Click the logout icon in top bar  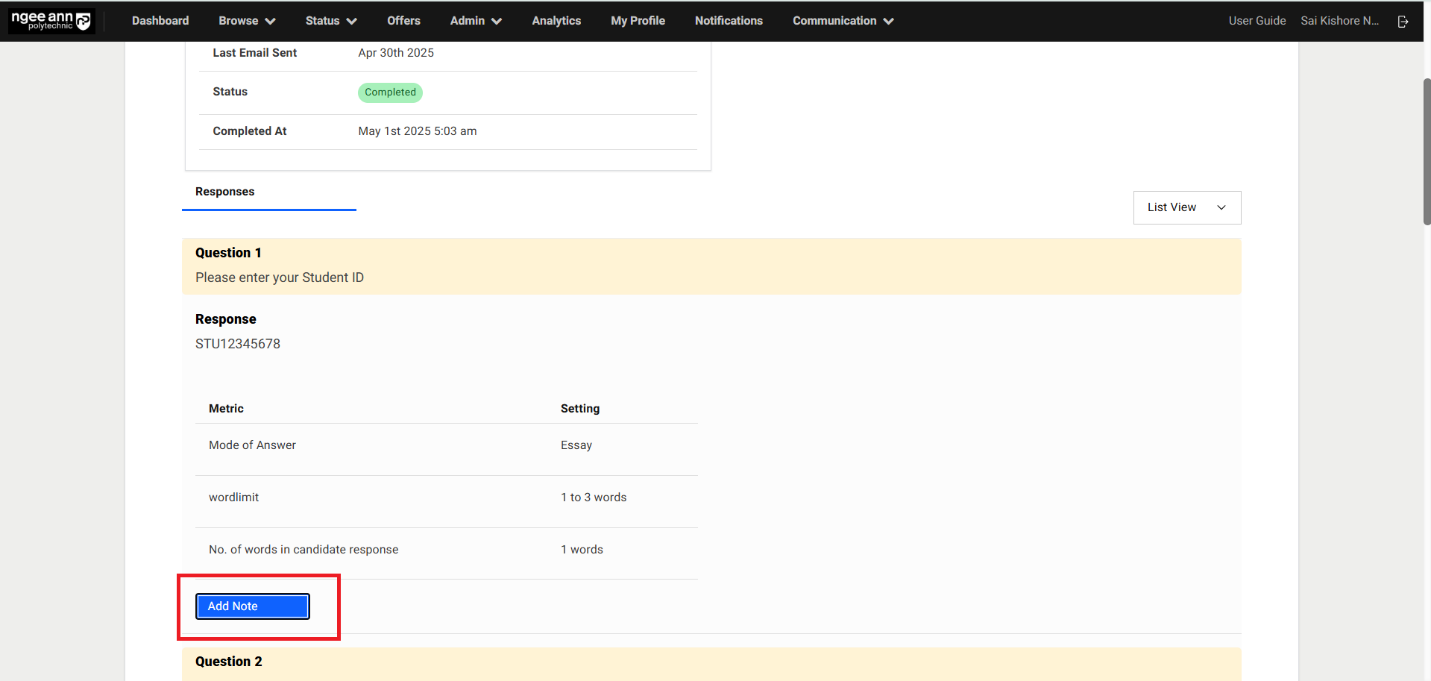[1403, 21]
